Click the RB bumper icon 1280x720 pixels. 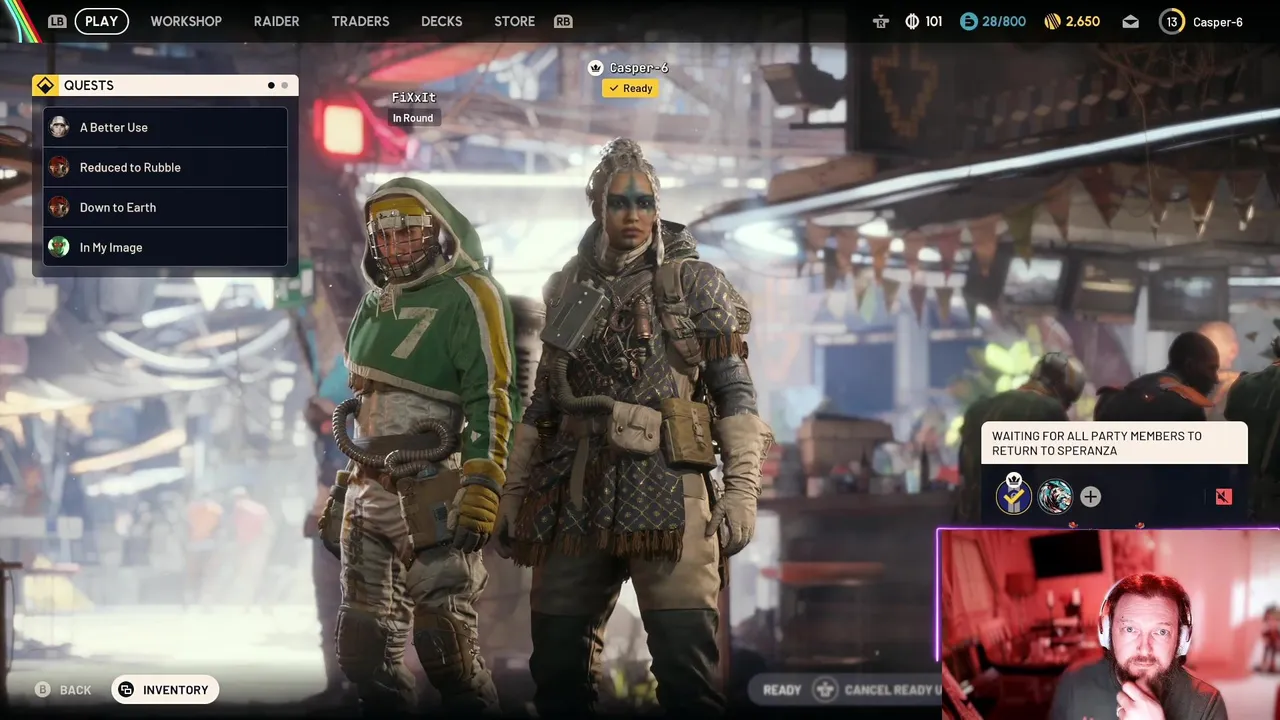(x=563, y=21)
